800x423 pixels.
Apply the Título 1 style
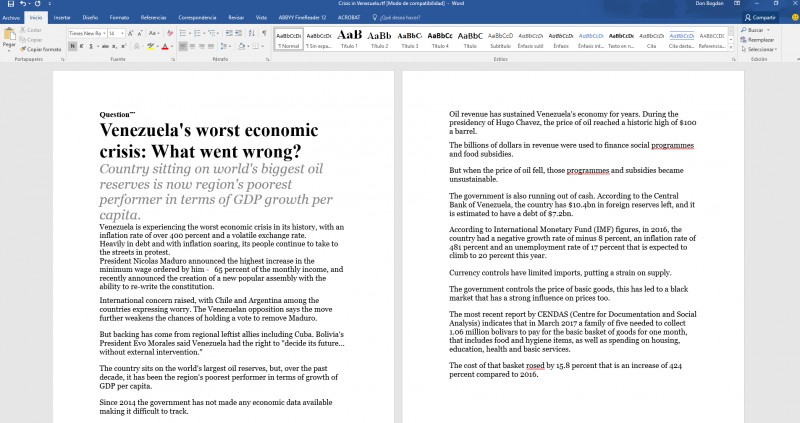pyautogui.click(x=349, y=39)
